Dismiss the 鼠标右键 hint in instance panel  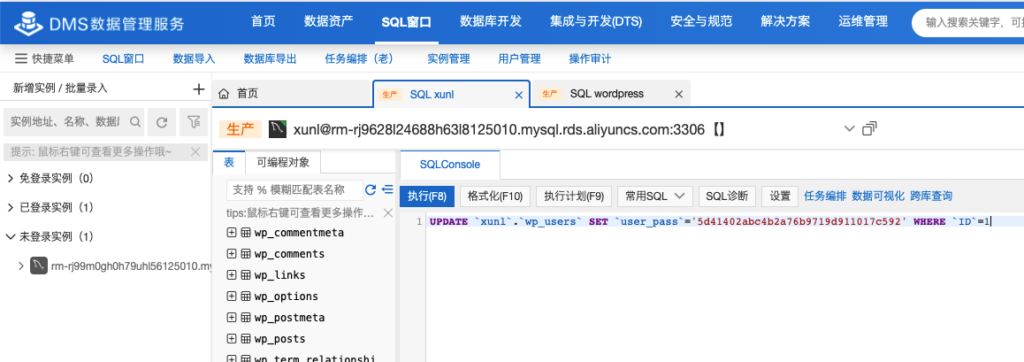click(x=195, y=152)
